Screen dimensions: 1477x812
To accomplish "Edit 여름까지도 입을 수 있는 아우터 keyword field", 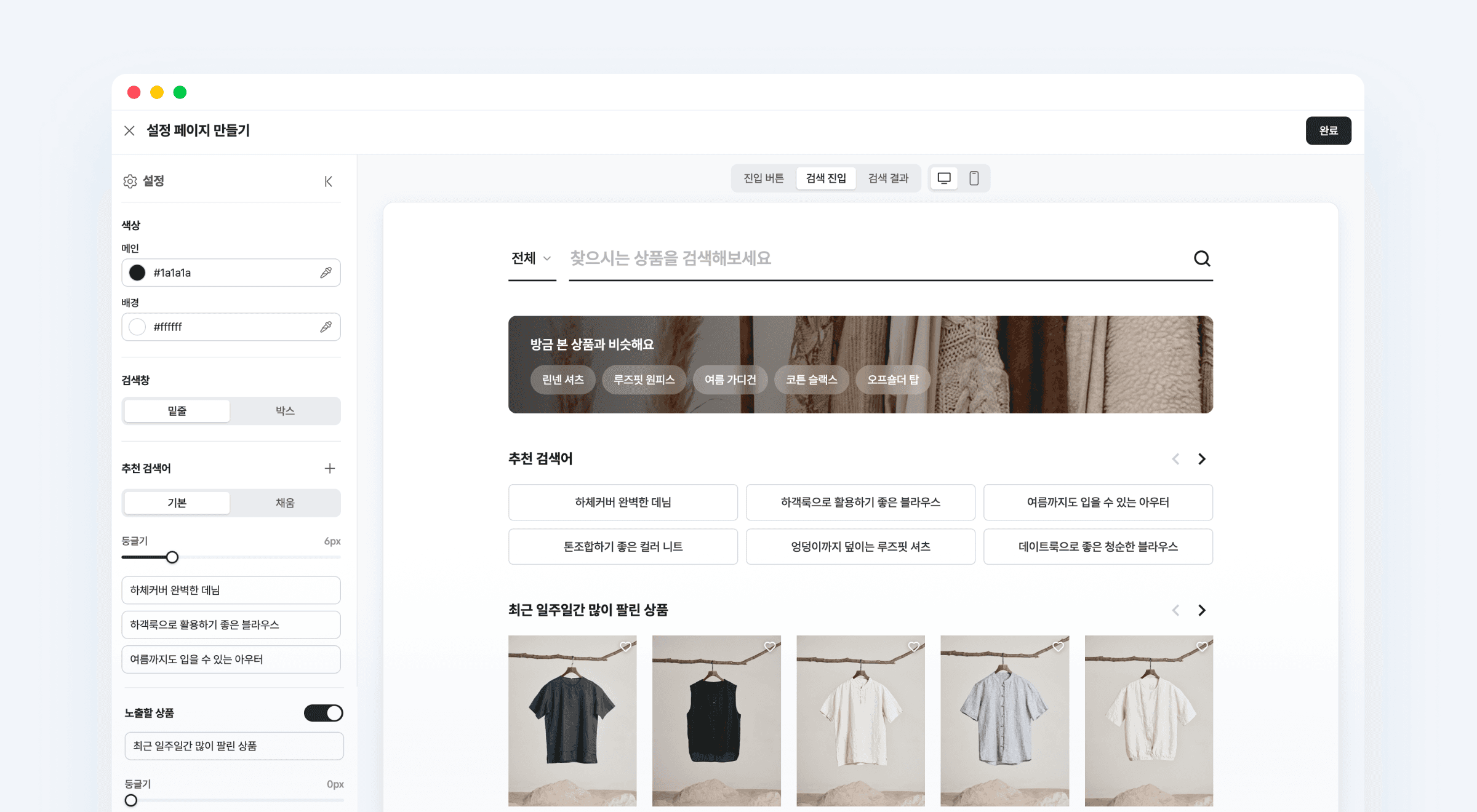I will [231, 659].
